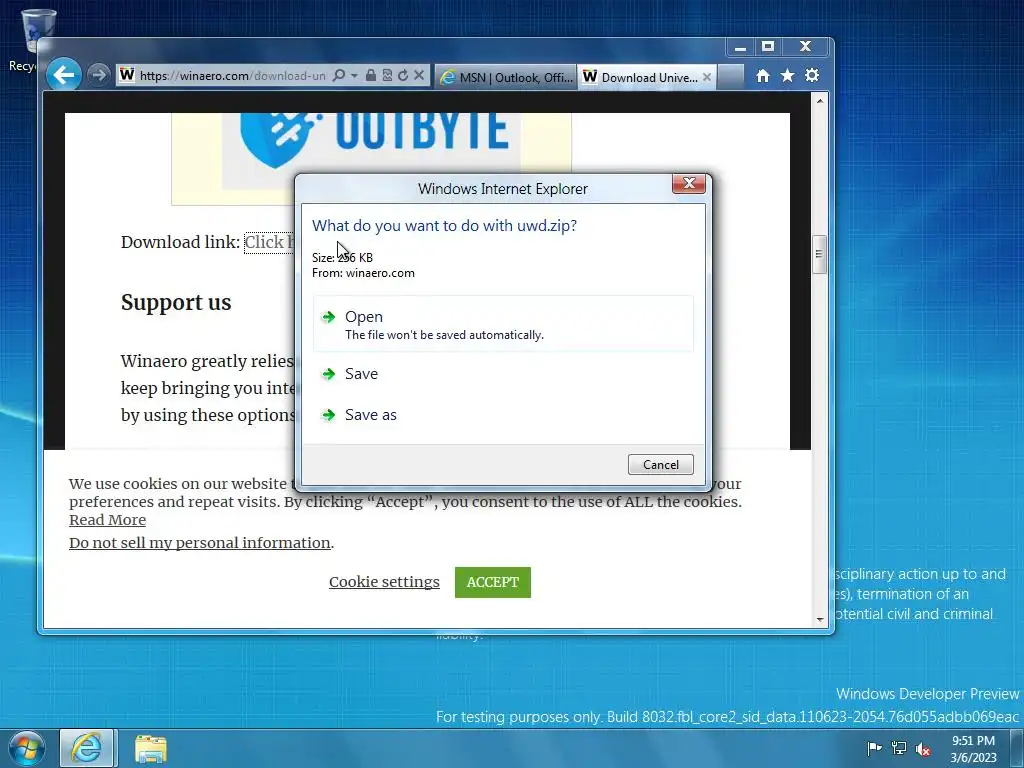Image resolution: width=1024 pixels, height=768 pixels.
Task: Close the Windows Internet Explorer dialog
Action: (x=688, y=184)
